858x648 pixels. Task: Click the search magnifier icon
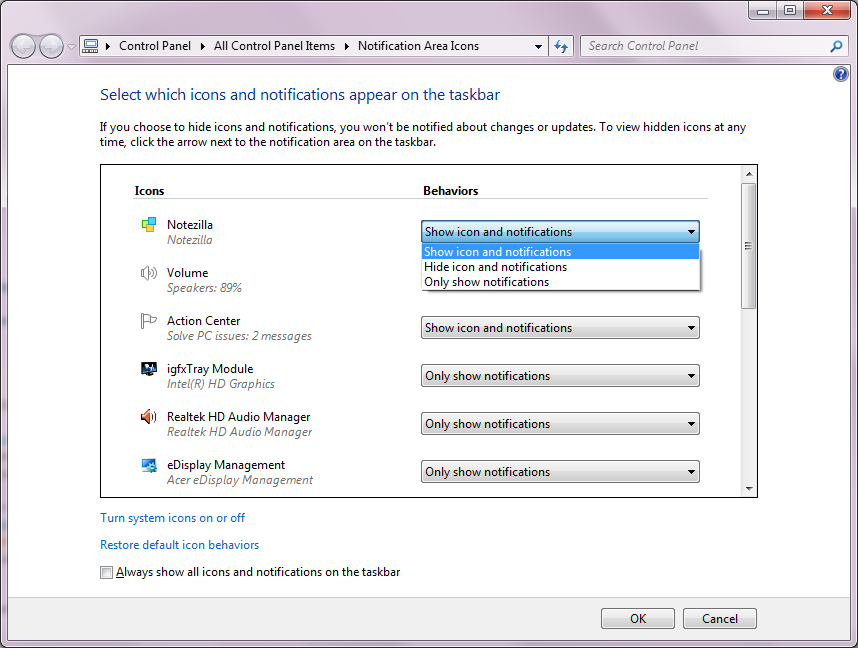[836, 47]
